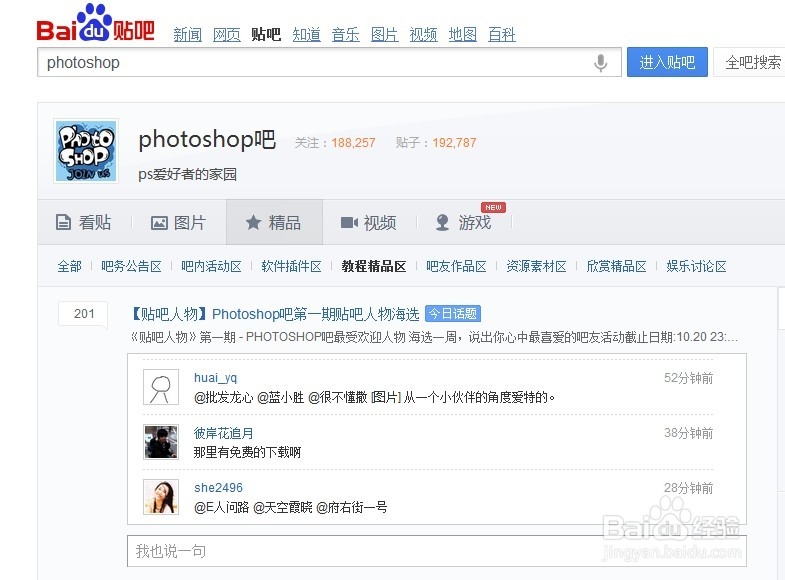785x580 pixels.
Task: Open username huai_yq's profile link
Action: coord(215,378)
